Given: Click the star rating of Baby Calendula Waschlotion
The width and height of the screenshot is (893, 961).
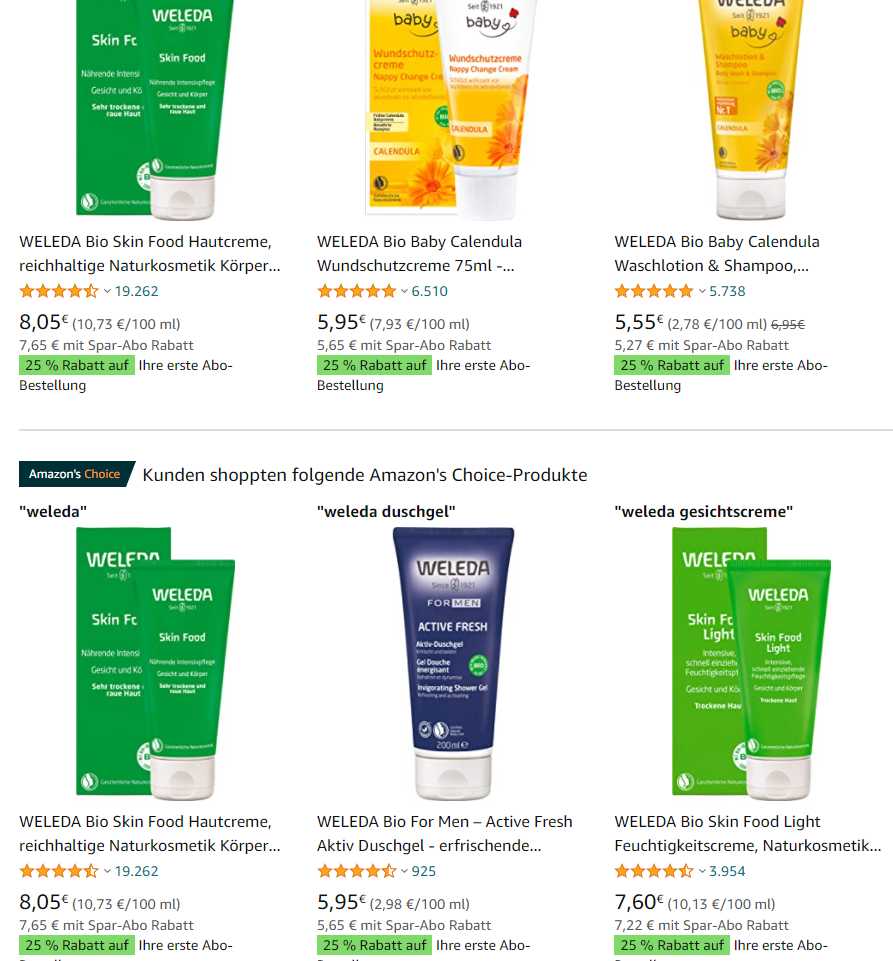Looking at the screenshot, I should pyautogui.click(x=654, y=291).
